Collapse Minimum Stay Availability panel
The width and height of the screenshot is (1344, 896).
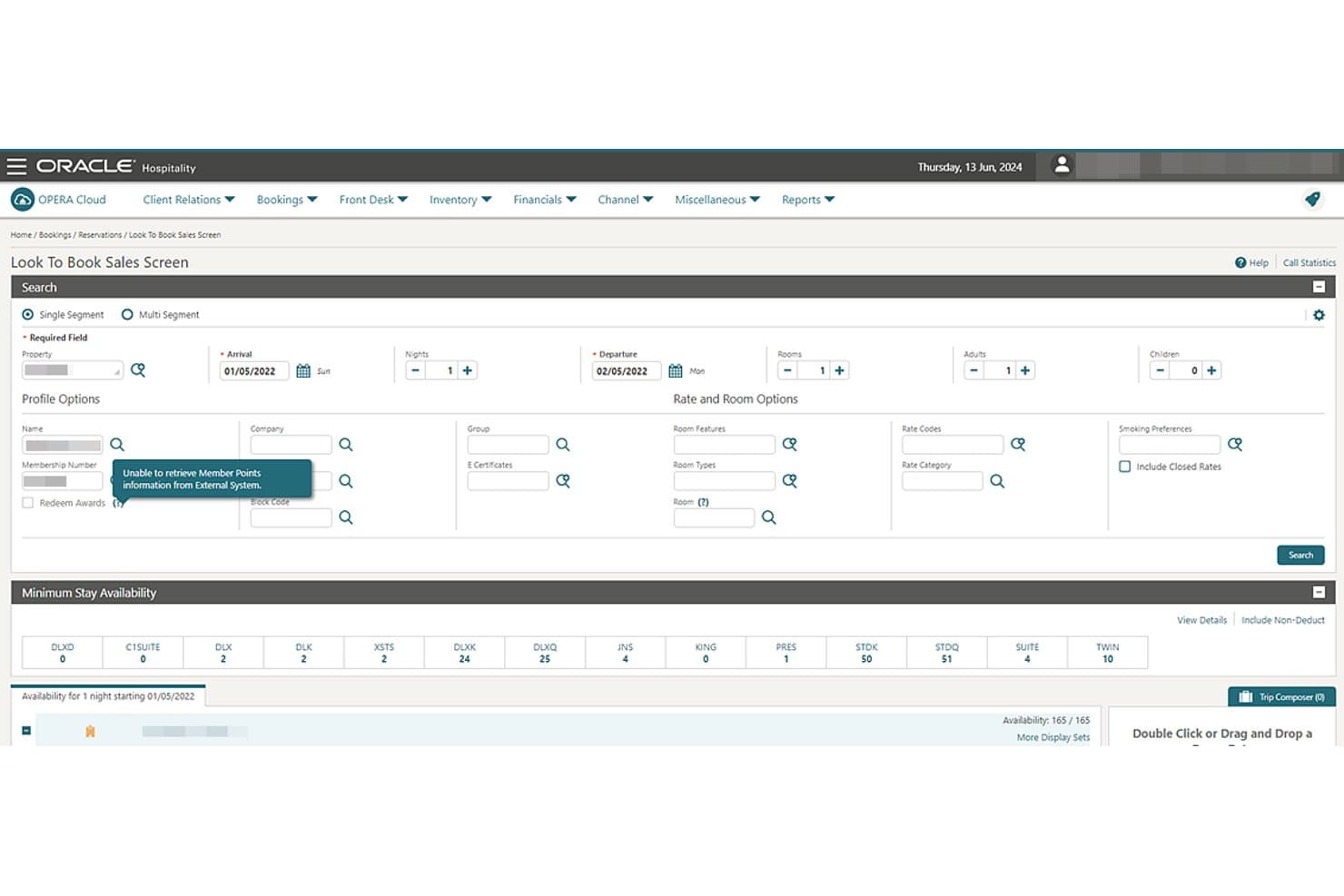[1319, 592]
